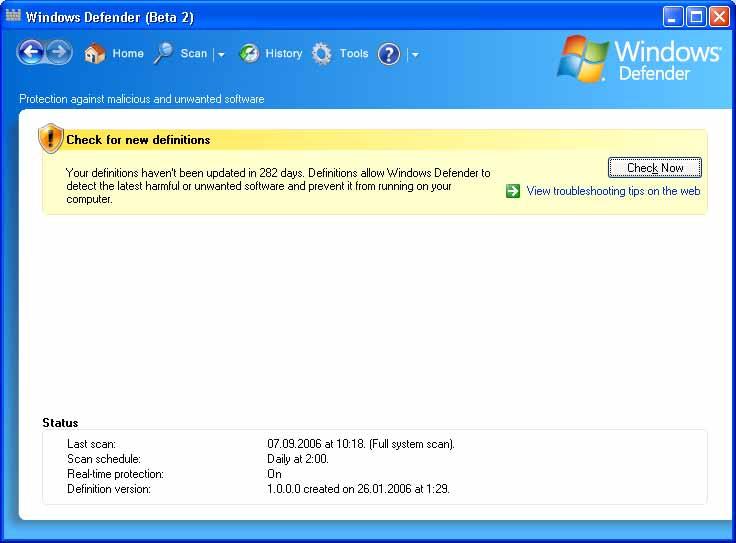Image resolution: width=736 pixels, height=543 pixels.
Task: Click the Check Now button
Action: tap(655, 168)
